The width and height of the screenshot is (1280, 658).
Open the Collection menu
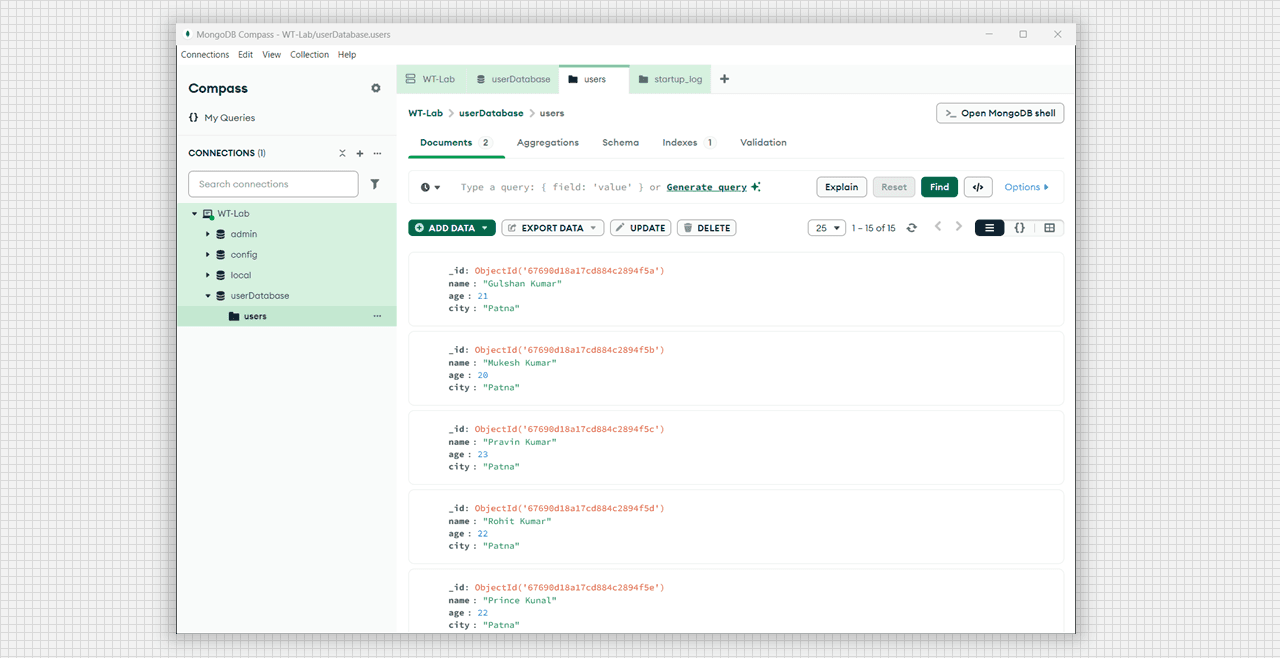[x=309, y=55]
